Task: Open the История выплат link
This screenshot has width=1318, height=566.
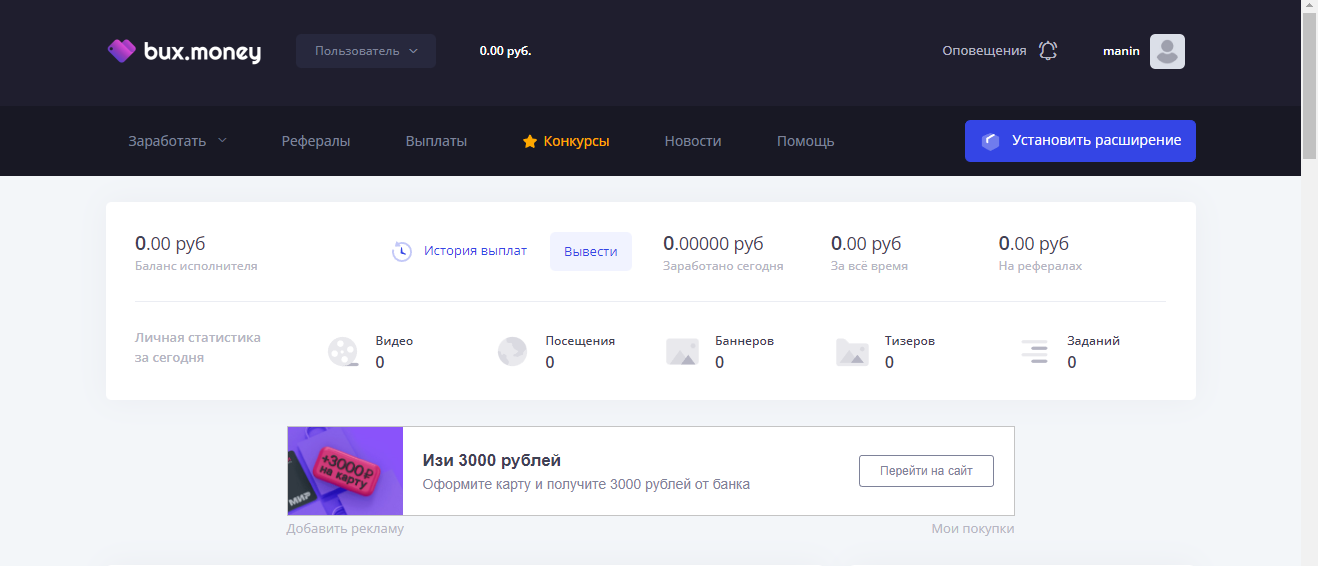Action: pos(475,251)
